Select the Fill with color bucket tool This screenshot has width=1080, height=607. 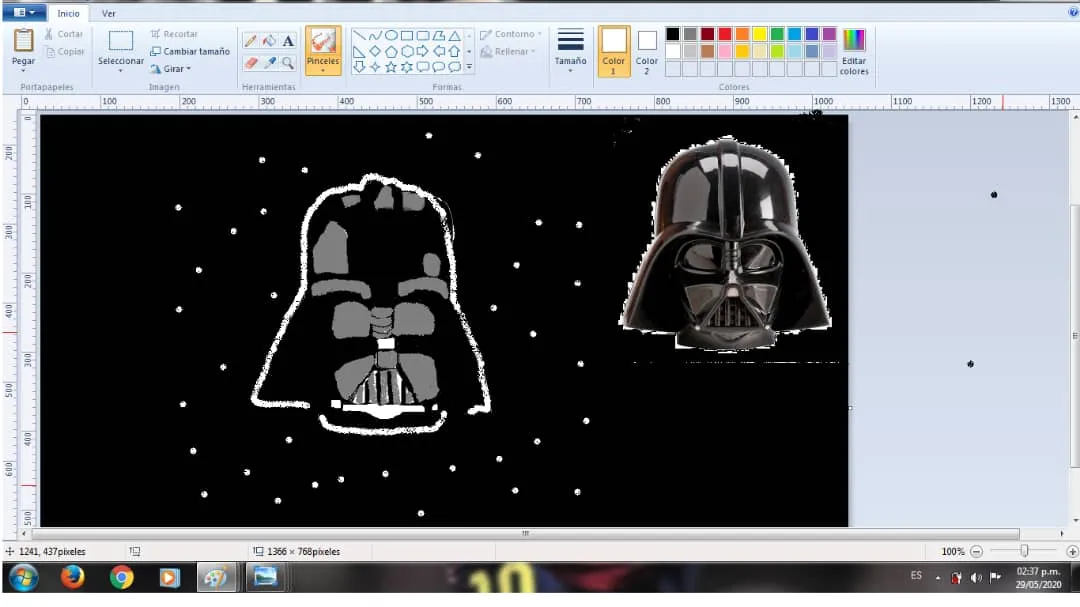[269, 41]
